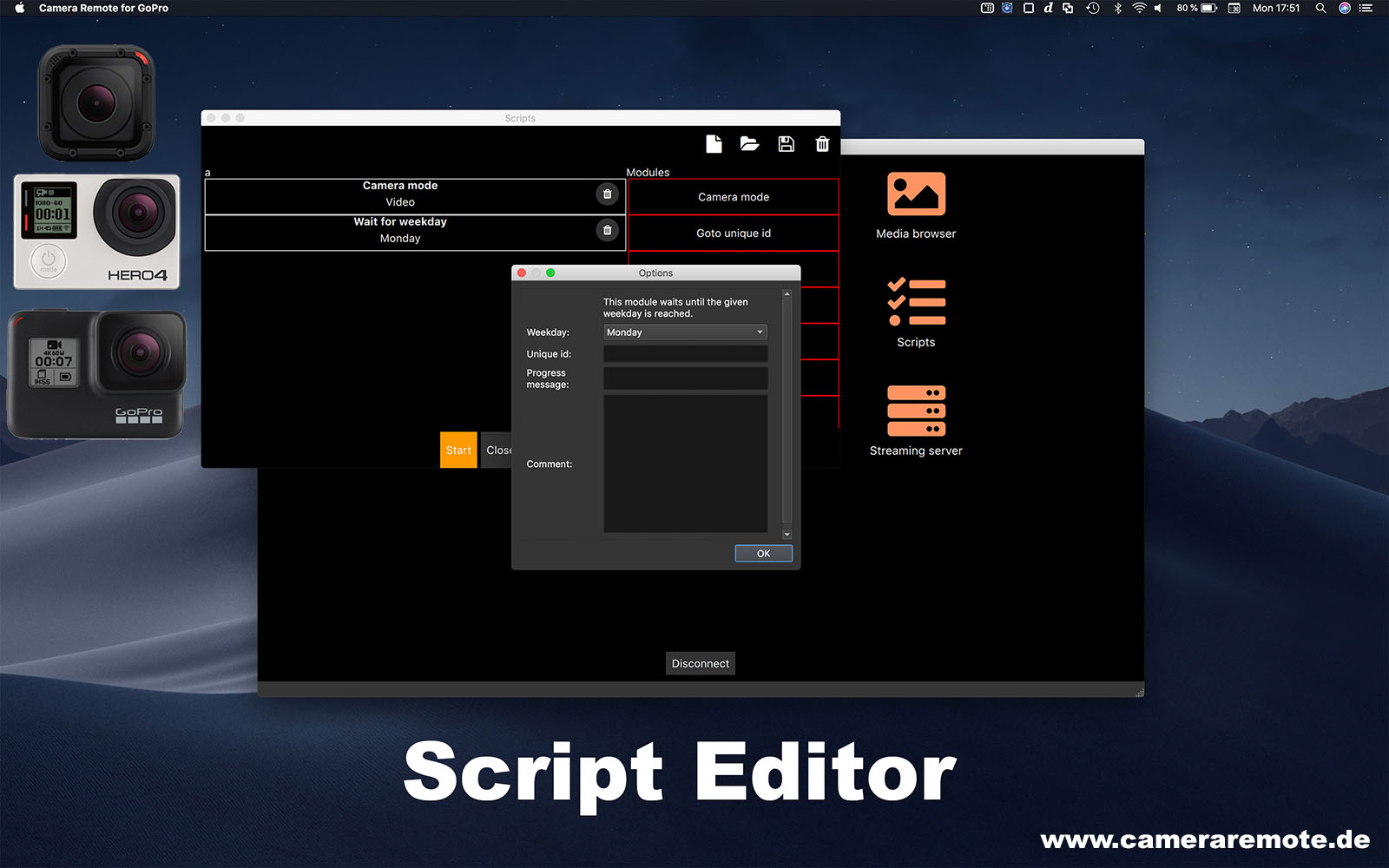Image resolution: width=1389 pixels, height=868 pixels.
Task: Select the HERO4 camera image
Action: pos(96,232)
